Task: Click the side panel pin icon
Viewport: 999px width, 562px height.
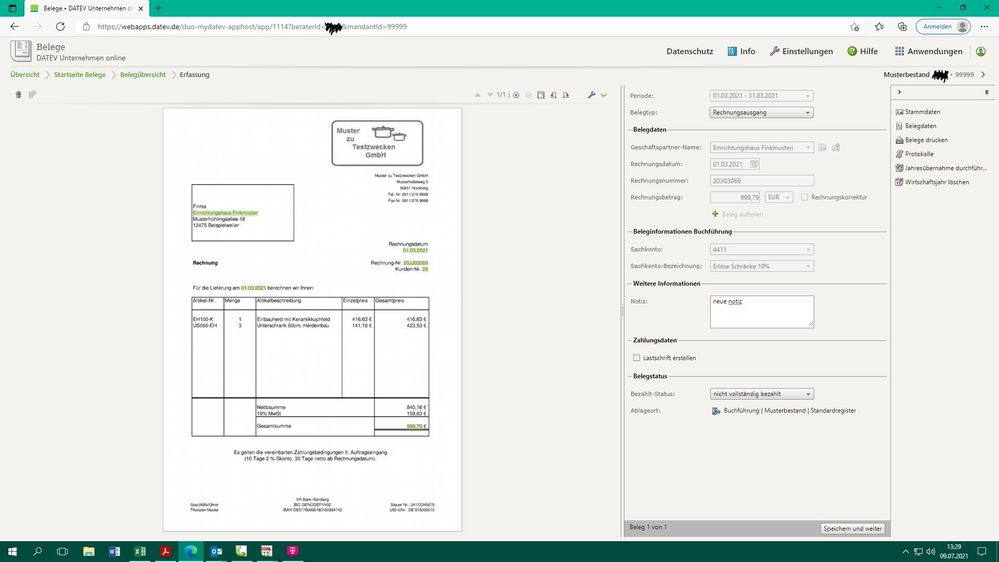Action: [x=986, y=92]
